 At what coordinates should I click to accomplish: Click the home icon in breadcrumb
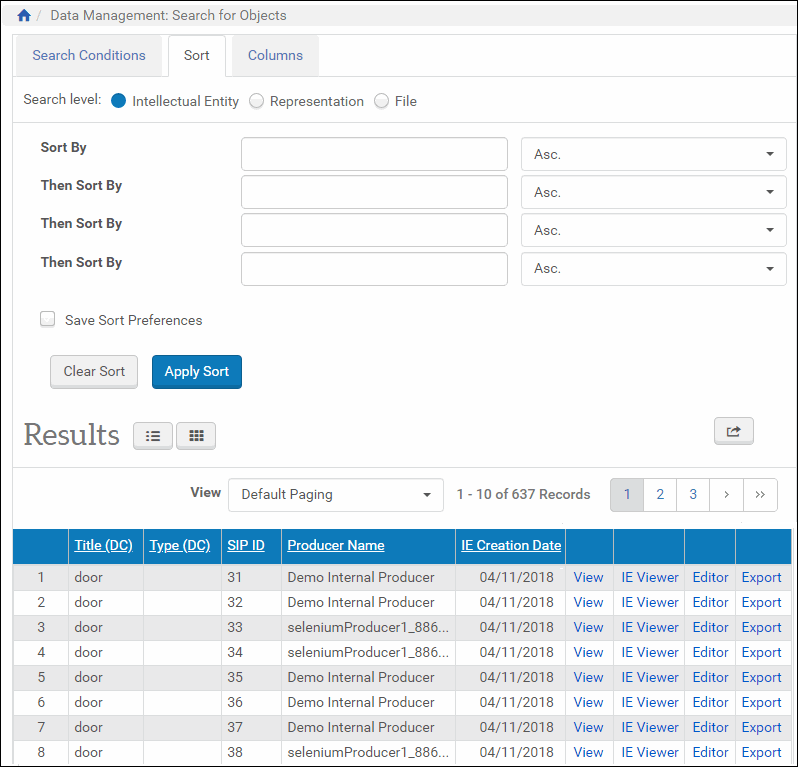click(x=24, y=16)
